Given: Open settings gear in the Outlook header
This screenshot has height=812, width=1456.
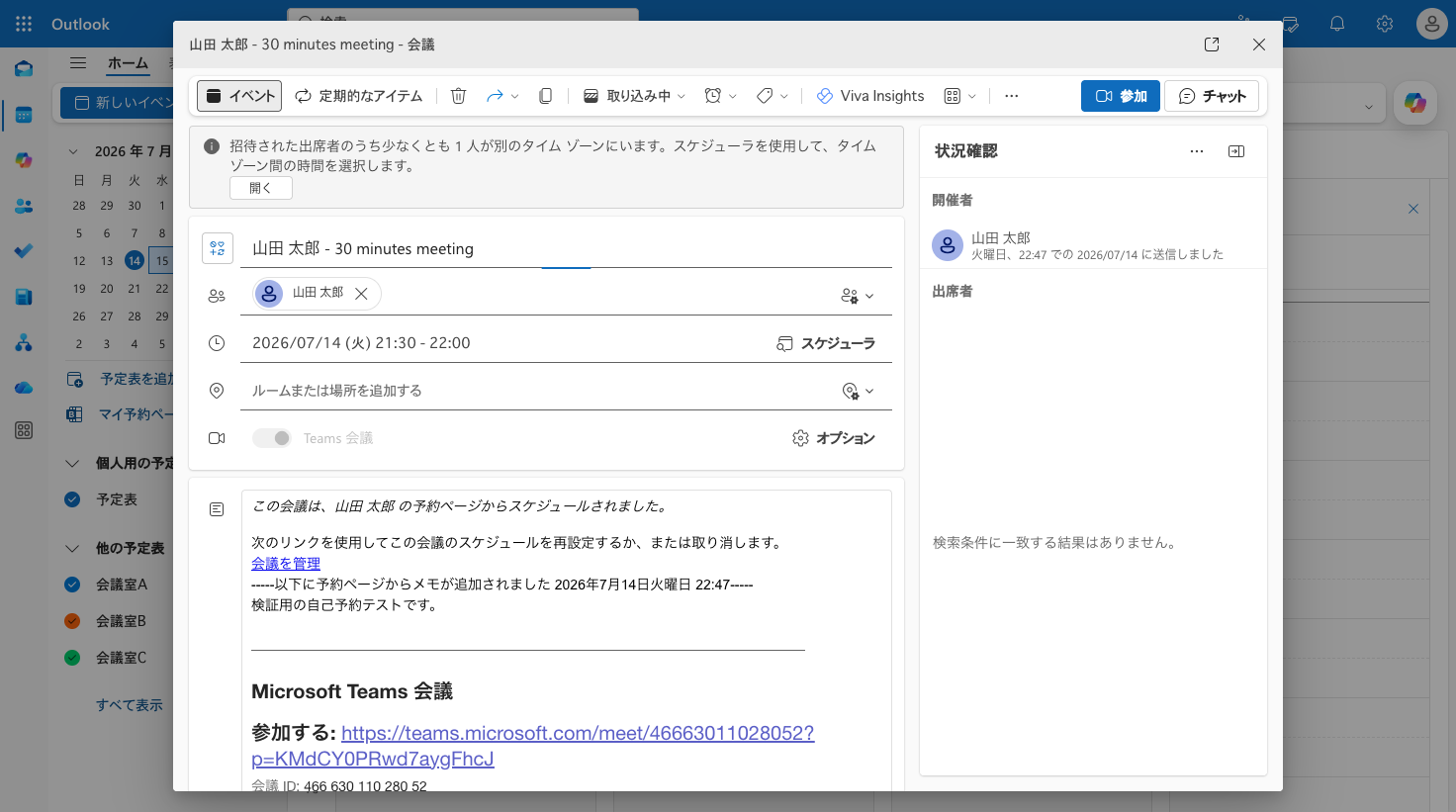Looking at the screenshot, I should click(1385, 24).
